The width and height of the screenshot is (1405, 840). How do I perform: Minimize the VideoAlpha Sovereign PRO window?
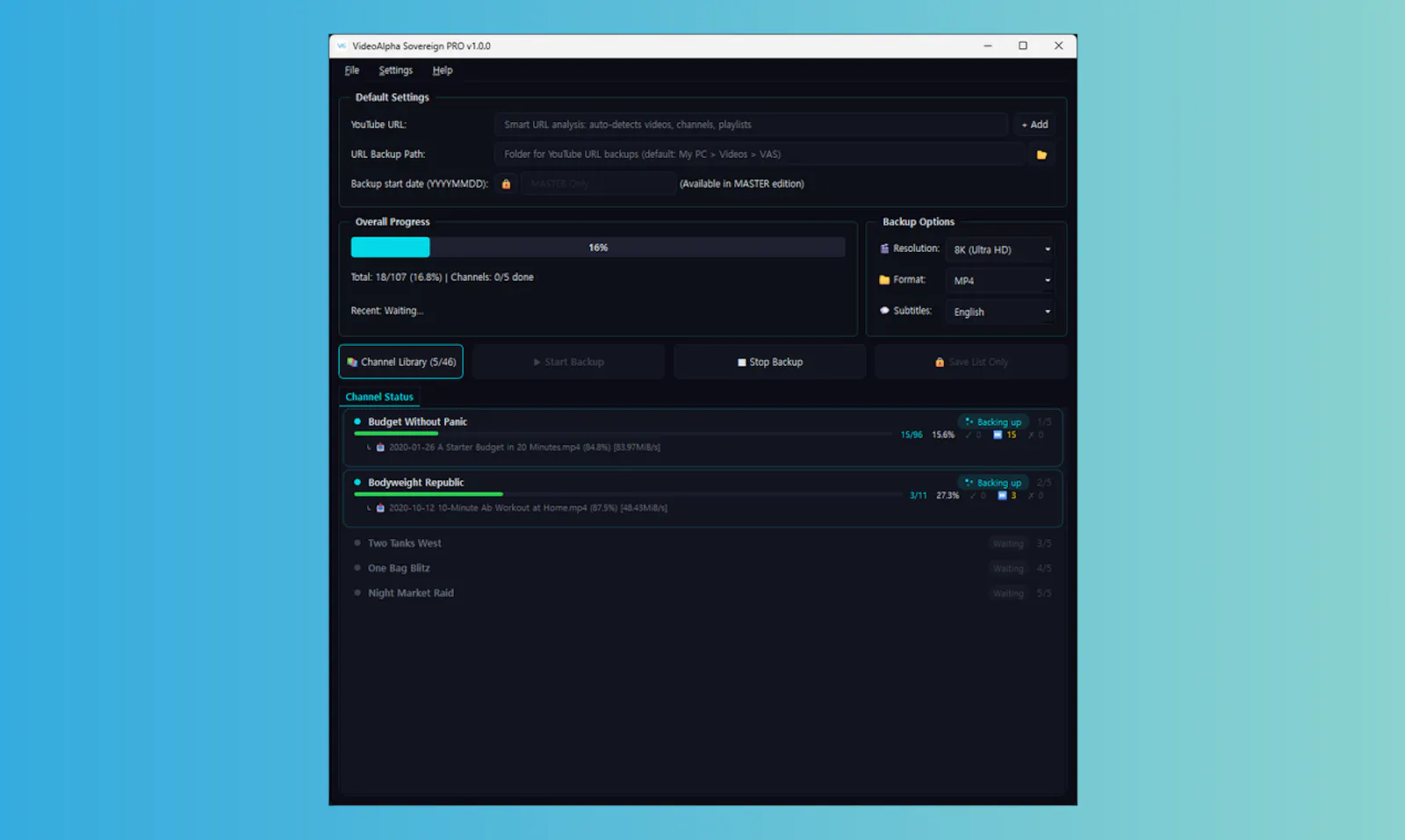988,46
